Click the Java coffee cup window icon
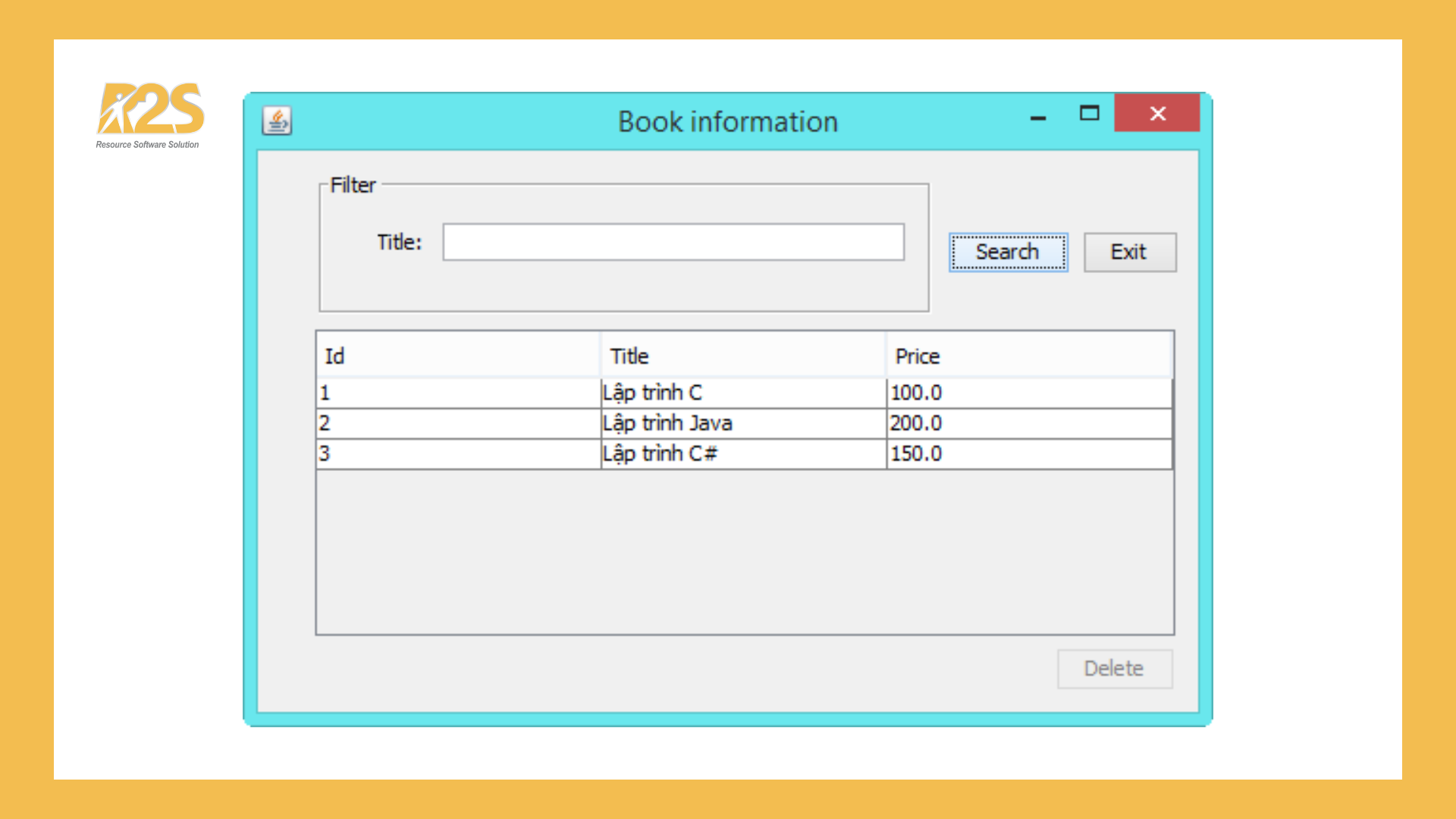The width and height of the screenshot is (1456, 819). coord(277,121)
